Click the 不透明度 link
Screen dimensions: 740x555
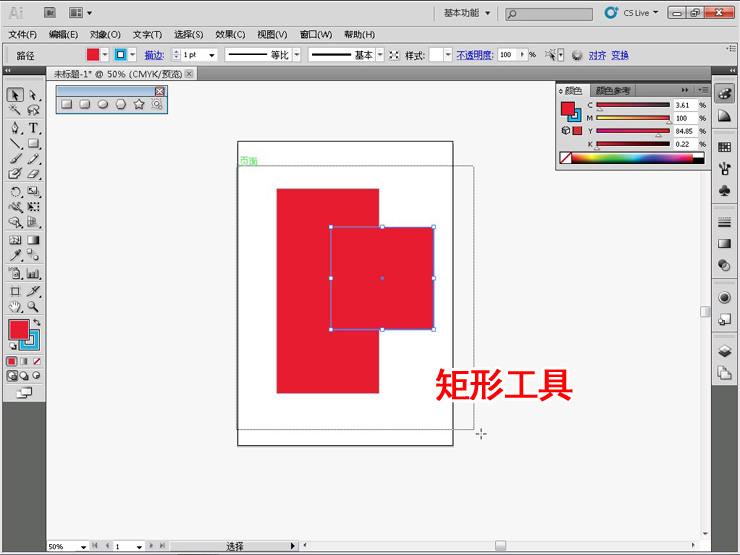point(475,55)
